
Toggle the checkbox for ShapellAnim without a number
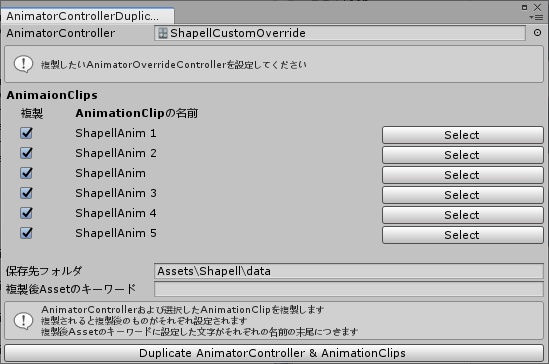(x=26, y=173)
